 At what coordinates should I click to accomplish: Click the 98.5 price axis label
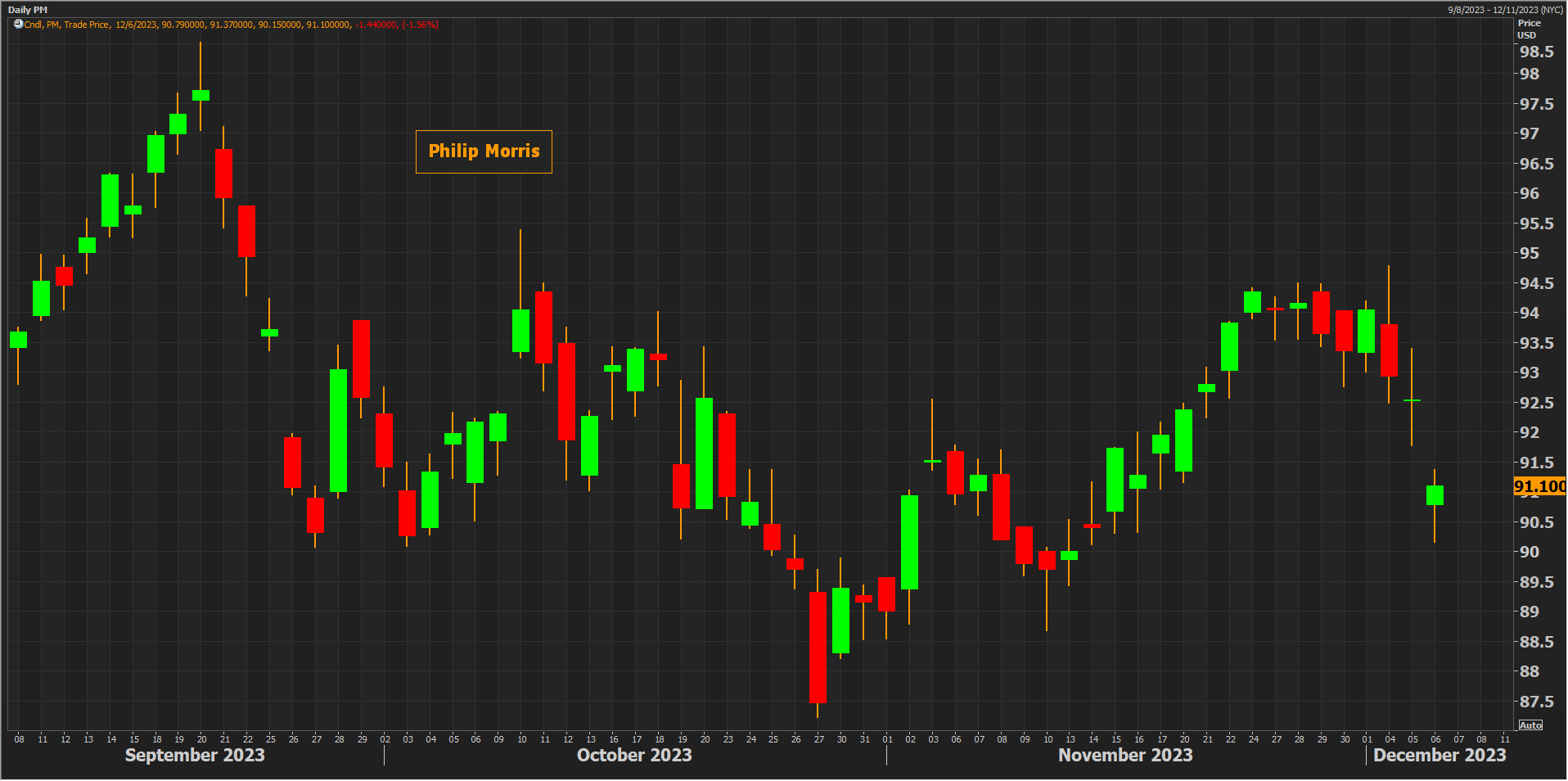(x=1535, y=52)
